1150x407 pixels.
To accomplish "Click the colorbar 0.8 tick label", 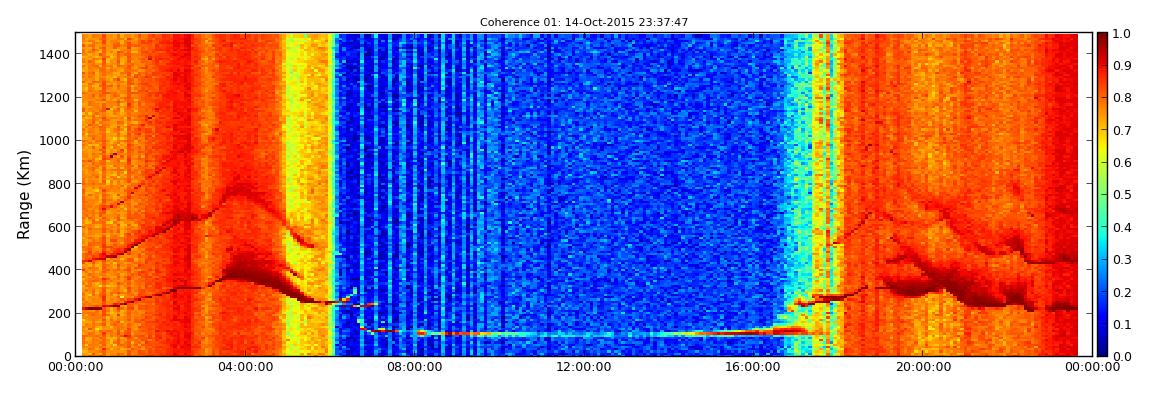I will click(x=1124, y=98).
